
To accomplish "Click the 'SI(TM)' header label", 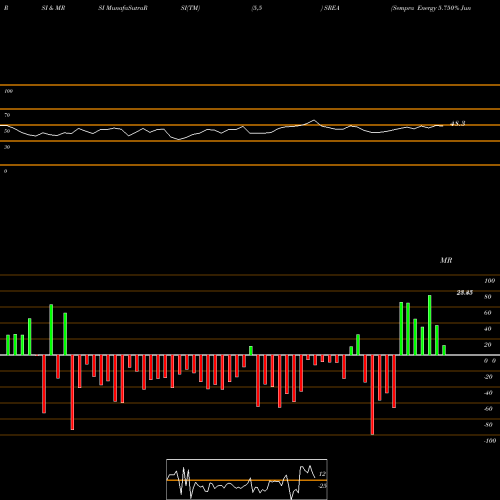I will coord(190,8).
